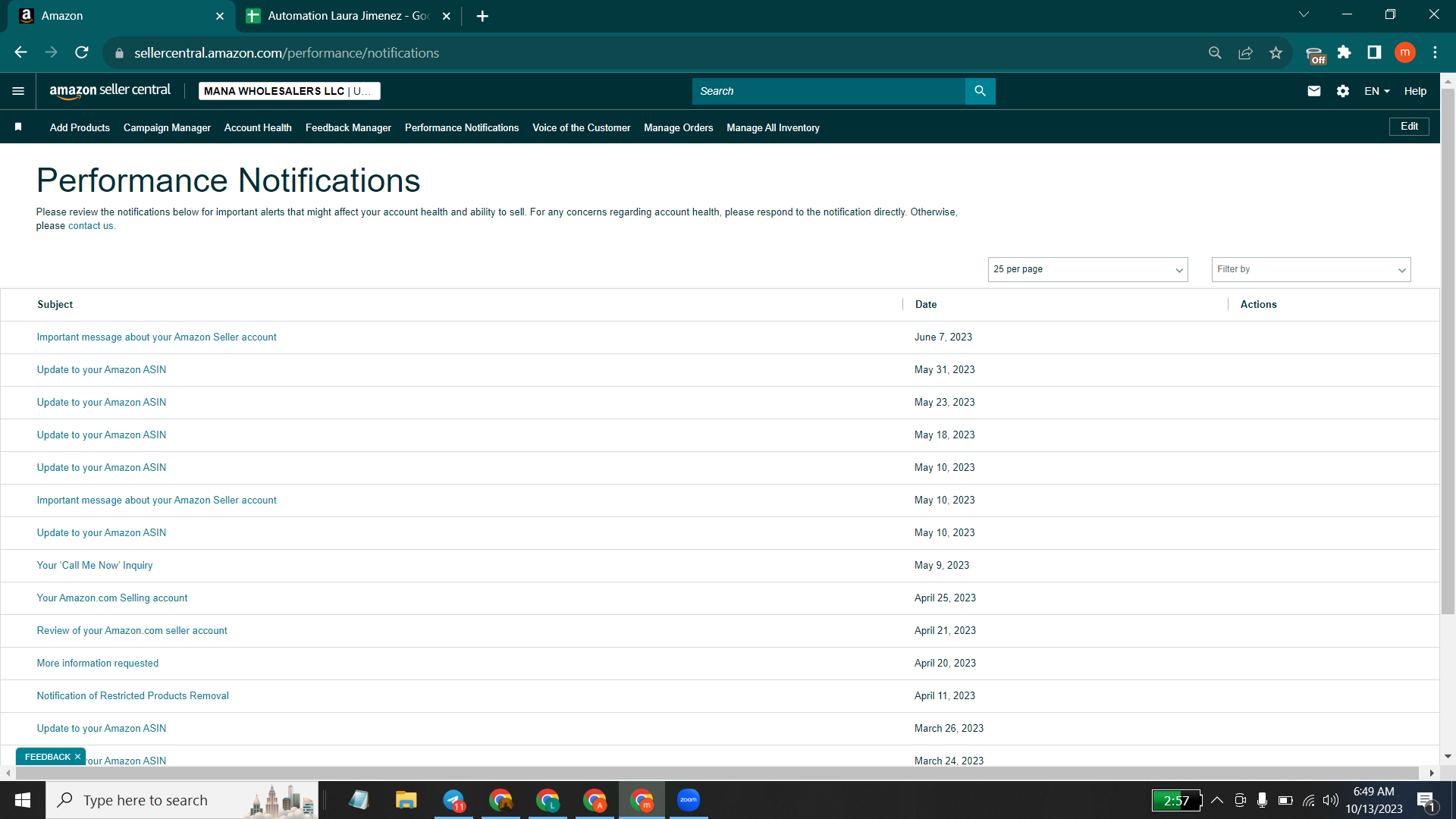Screen dimensions: 1456x819
Task: Open Feedback Manager
Action: pyautogui.click(x=348, y=127)
